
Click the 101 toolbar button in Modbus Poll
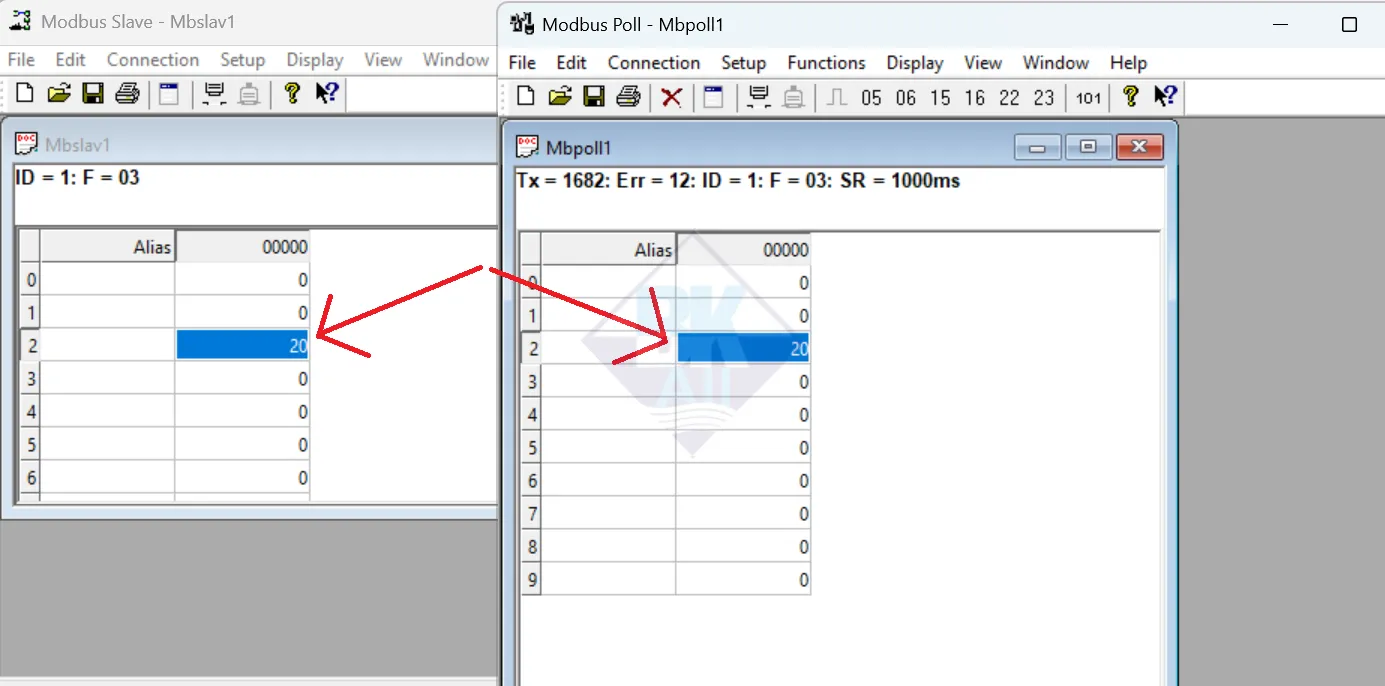pyautogui.click(x=1088, y=97)
